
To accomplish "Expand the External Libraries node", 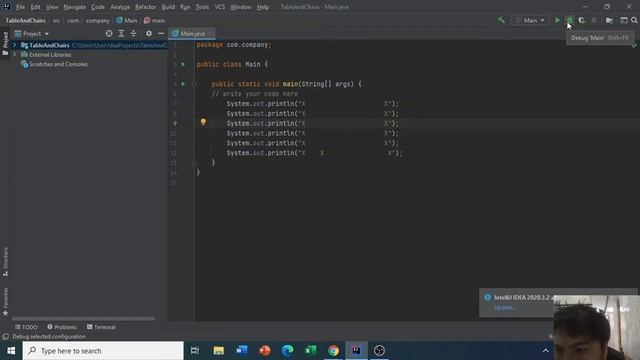I will [x=15, y=54].
